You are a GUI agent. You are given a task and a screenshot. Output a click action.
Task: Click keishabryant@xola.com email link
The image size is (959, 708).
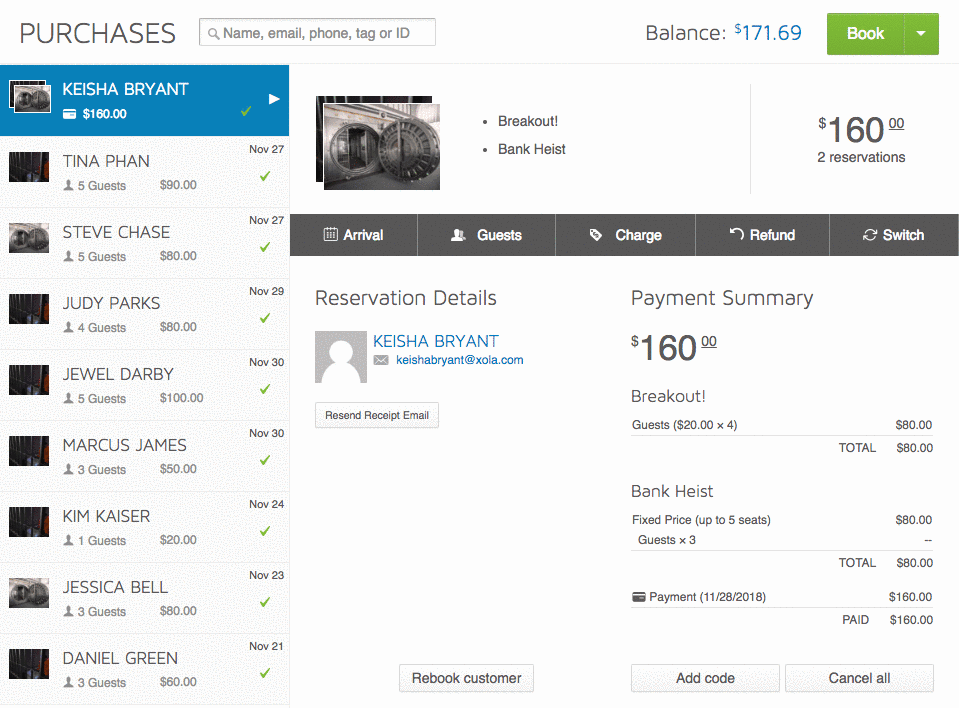point(459,360)
